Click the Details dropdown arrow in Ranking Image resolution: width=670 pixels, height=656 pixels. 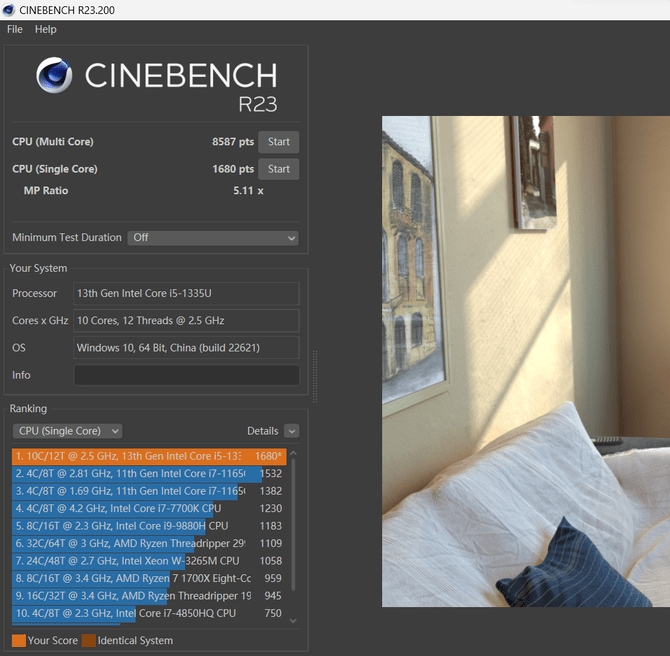(291, 431)
